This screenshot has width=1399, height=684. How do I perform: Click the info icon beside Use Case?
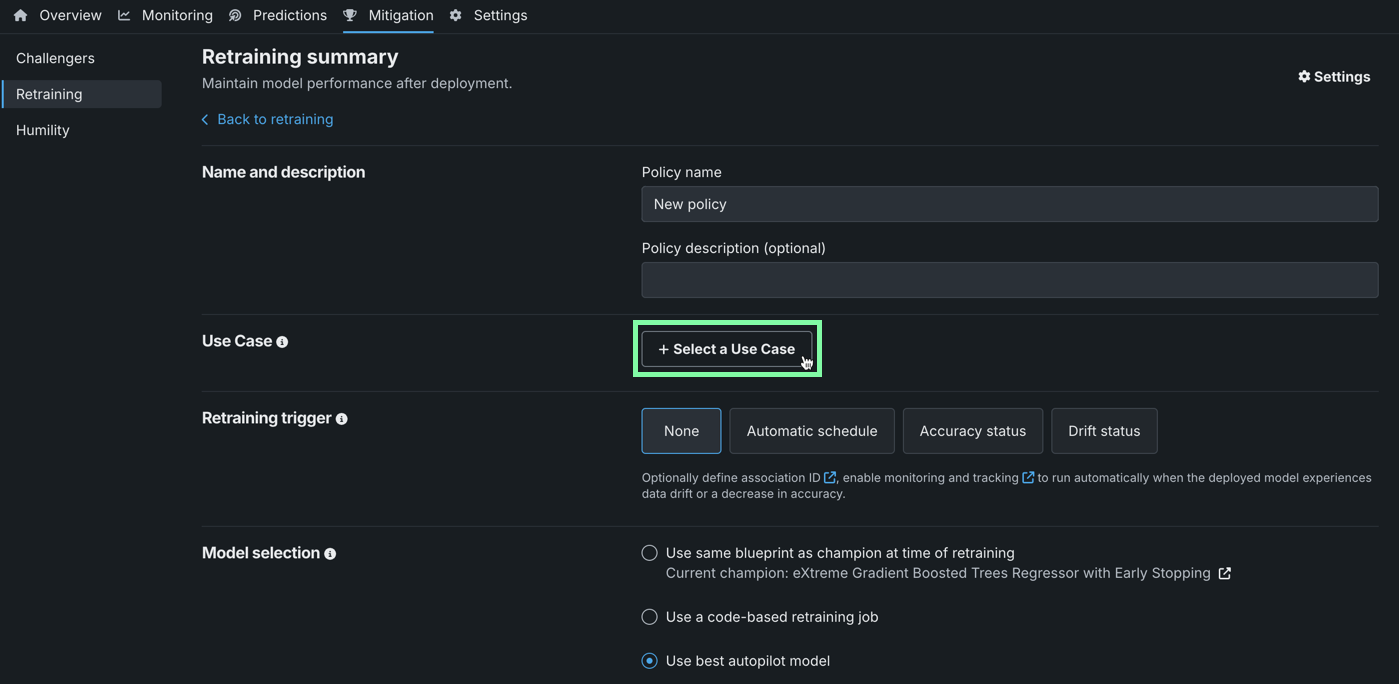282,342
